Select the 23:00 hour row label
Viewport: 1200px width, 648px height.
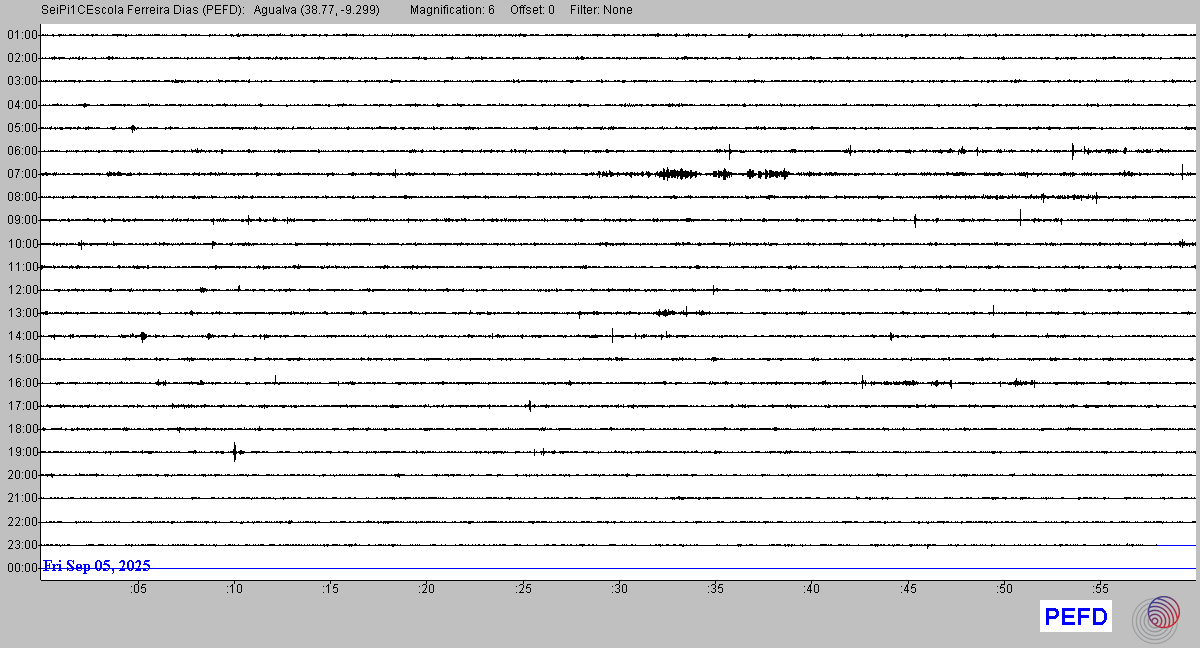pyautogui.click(x=22, y=545)
